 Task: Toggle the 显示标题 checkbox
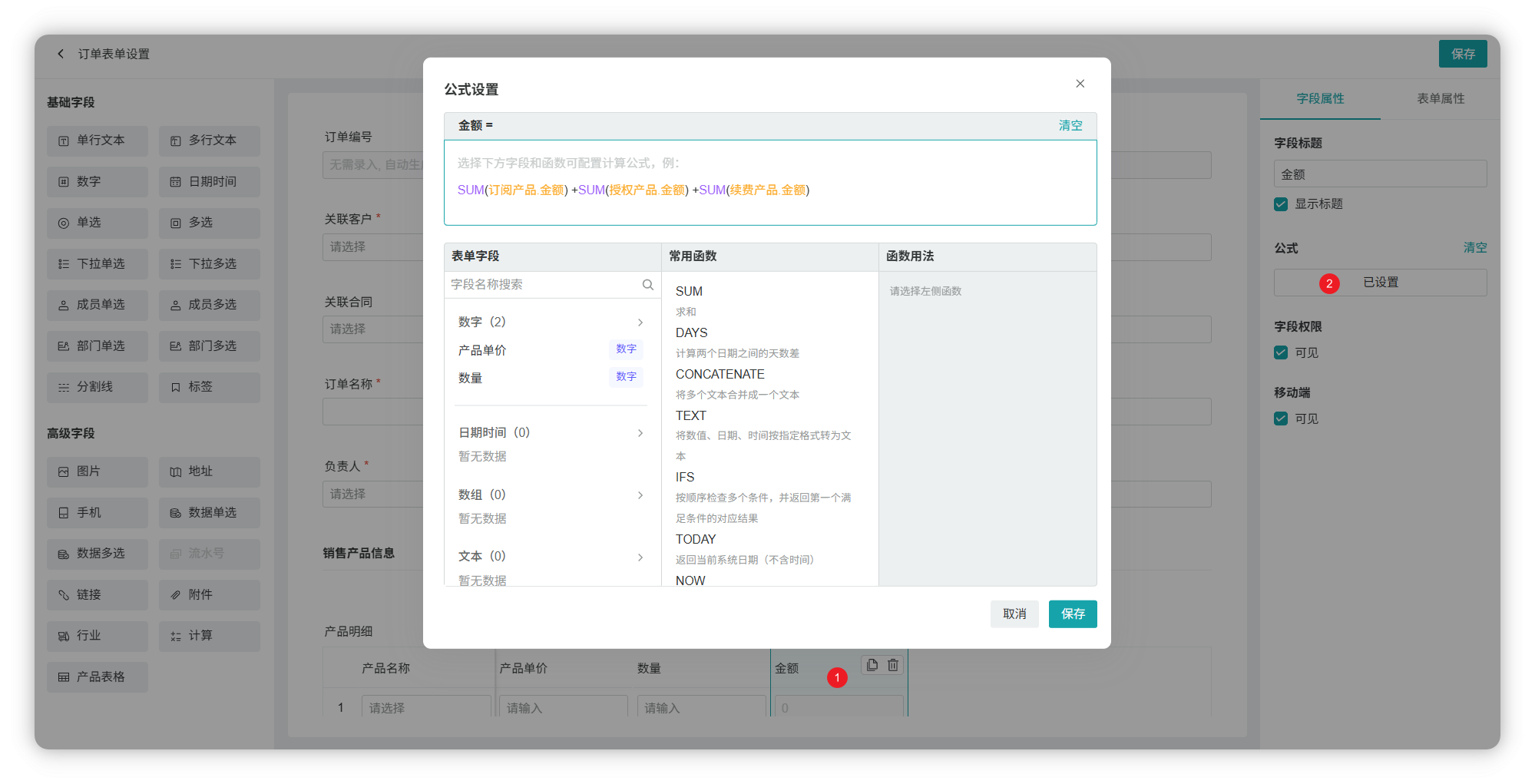click(1280, 203)
